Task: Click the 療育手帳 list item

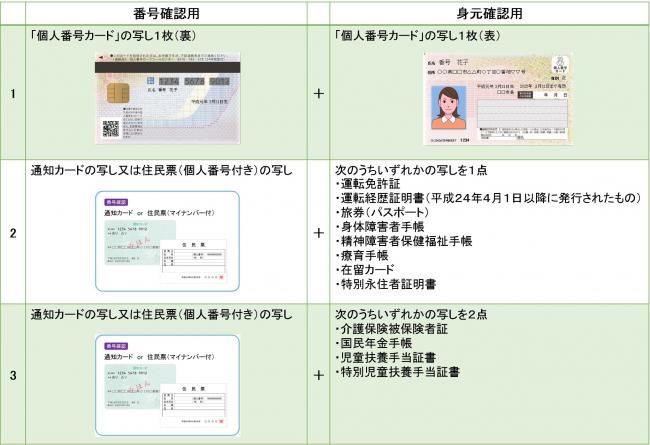Action: tap(362, 255)
